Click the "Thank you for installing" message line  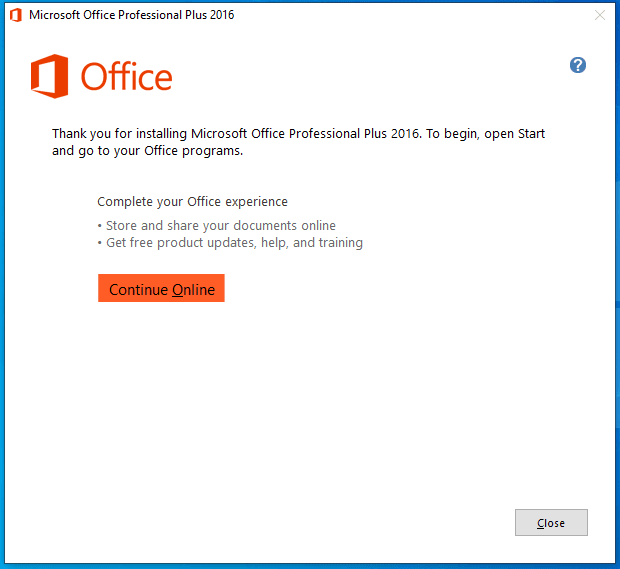tap(299, 134)
